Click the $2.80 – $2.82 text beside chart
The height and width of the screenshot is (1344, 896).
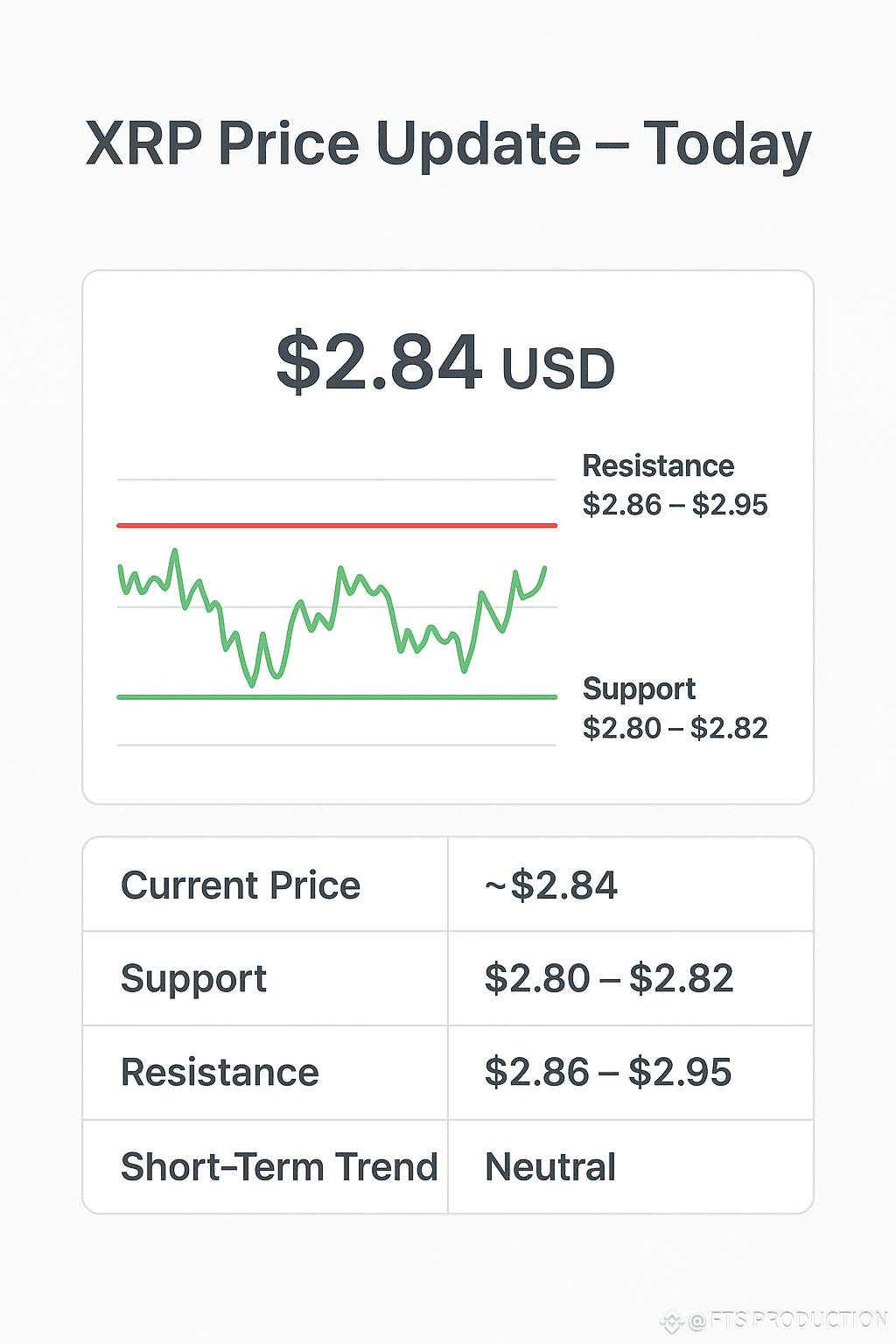(x=675, y=728)
